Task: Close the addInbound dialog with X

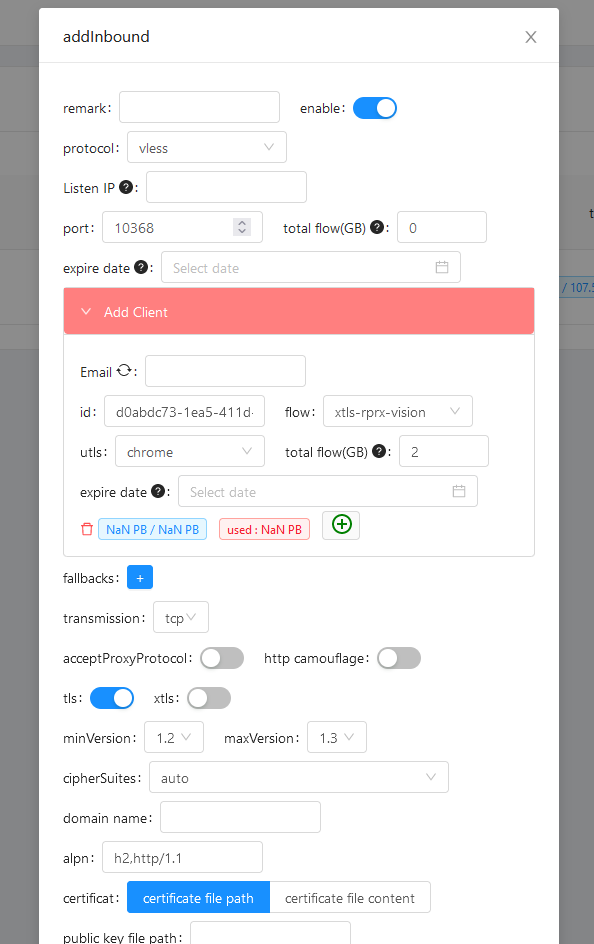Action: (531, 37)
